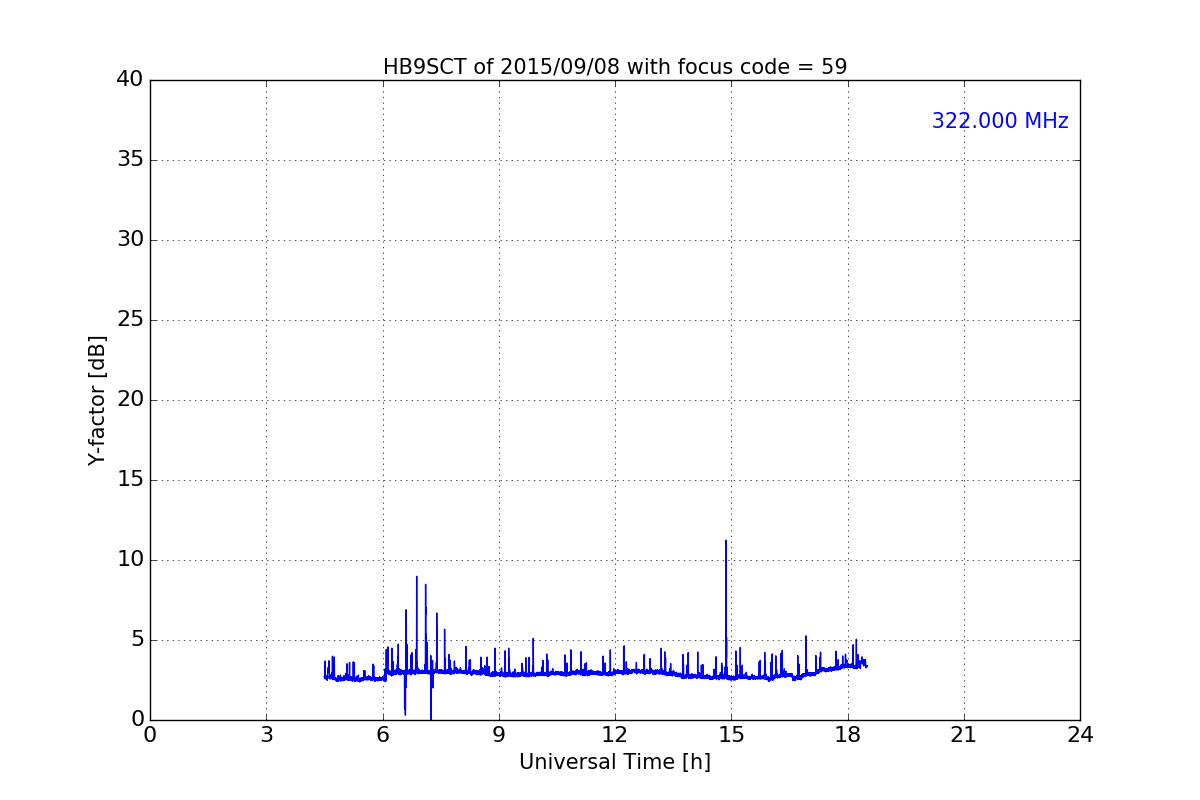1200x800 pixels.
Task: Pick the '24' tick on Universal Time axis
Action: (1080, 735)
